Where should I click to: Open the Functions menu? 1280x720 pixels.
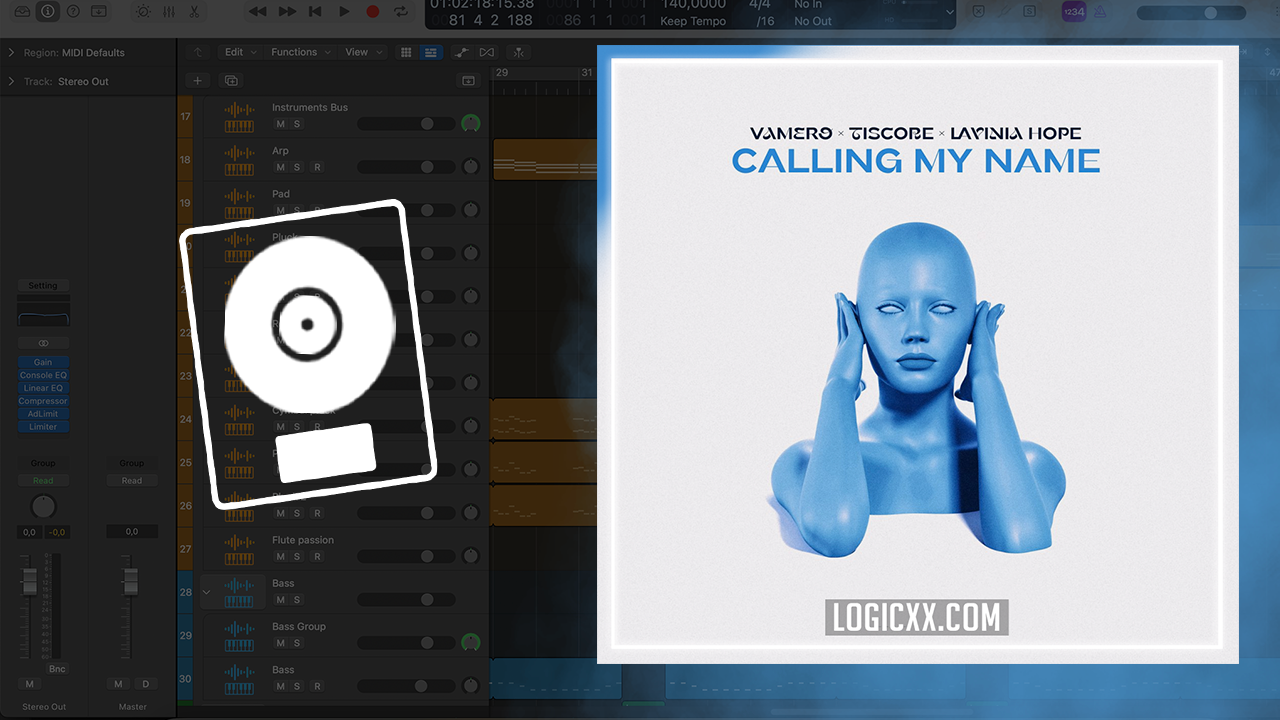click(299, 52)
